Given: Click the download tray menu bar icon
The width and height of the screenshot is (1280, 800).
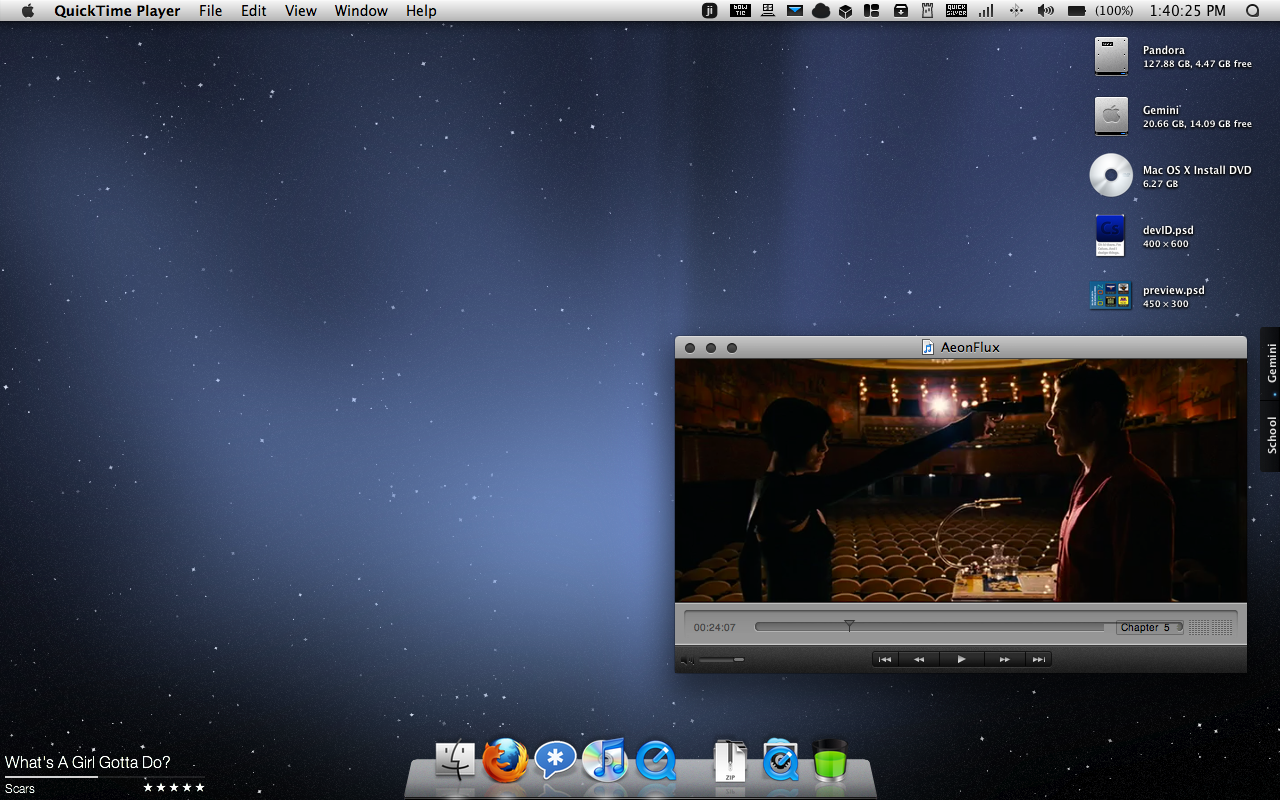Looking at the screenshot, I should [x=901, y=11].
